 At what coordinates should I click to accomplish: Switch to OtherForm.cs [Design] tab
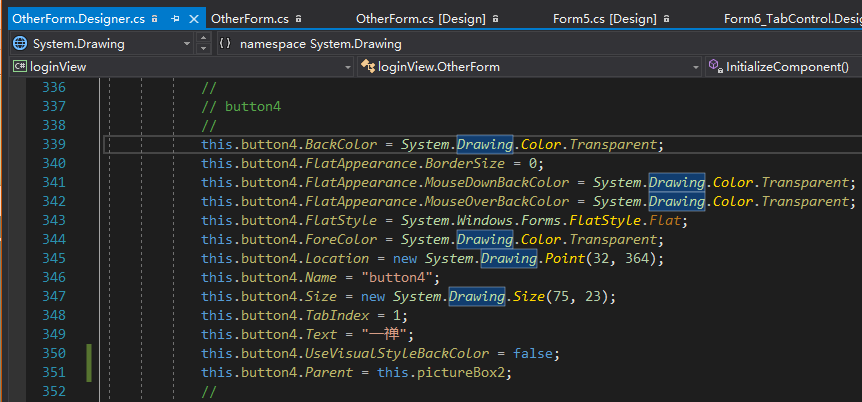[421, 19]
